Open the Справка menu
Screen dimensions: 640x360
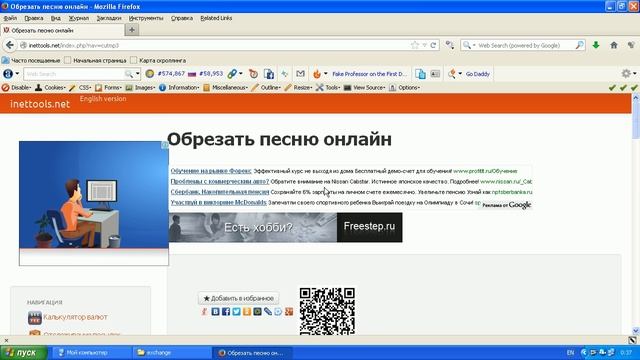182,18
